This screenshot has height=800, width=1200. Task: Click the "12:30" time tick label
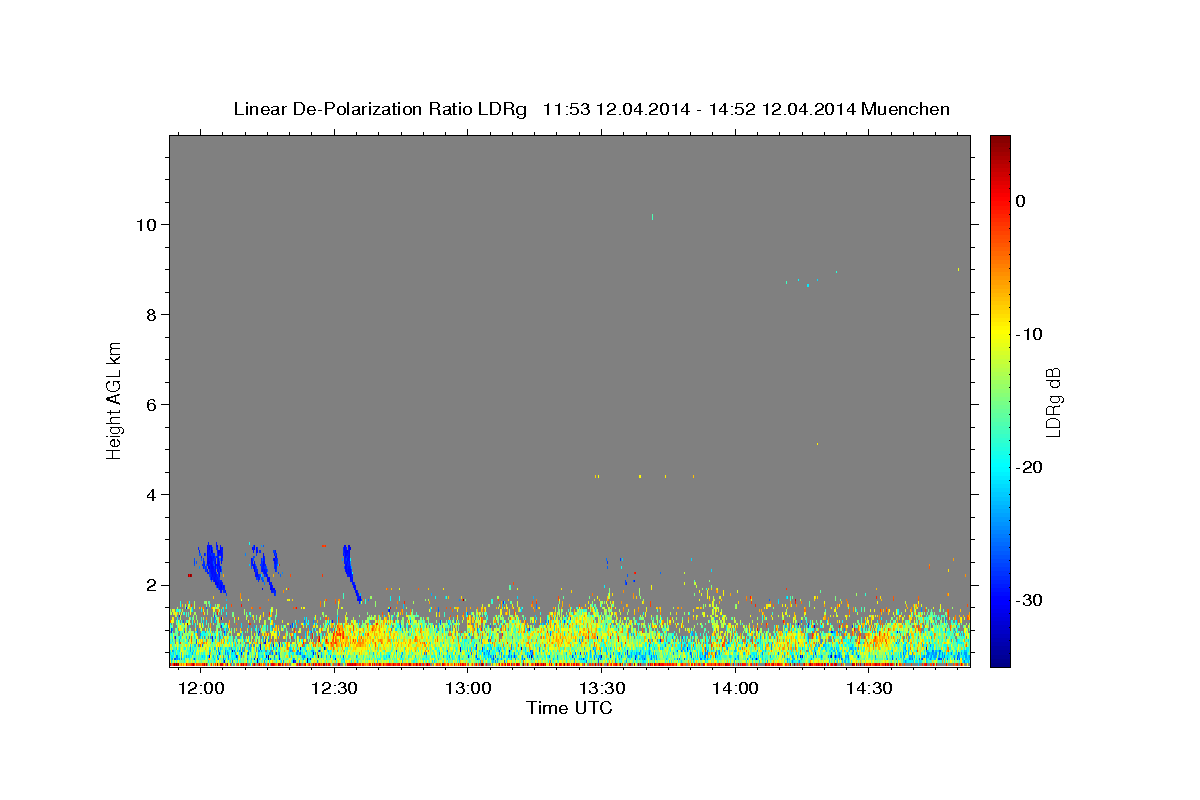pos(335,689)
